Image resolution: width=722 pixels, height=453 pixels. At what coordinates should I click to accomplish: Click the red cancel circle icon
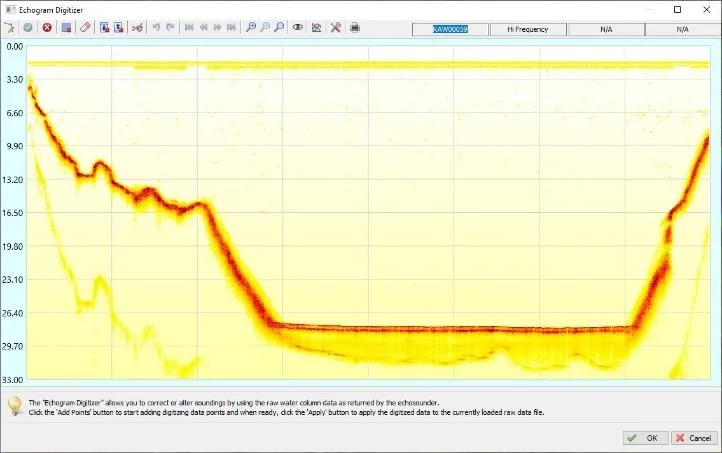pyautogui.click(x=47, y=28)
